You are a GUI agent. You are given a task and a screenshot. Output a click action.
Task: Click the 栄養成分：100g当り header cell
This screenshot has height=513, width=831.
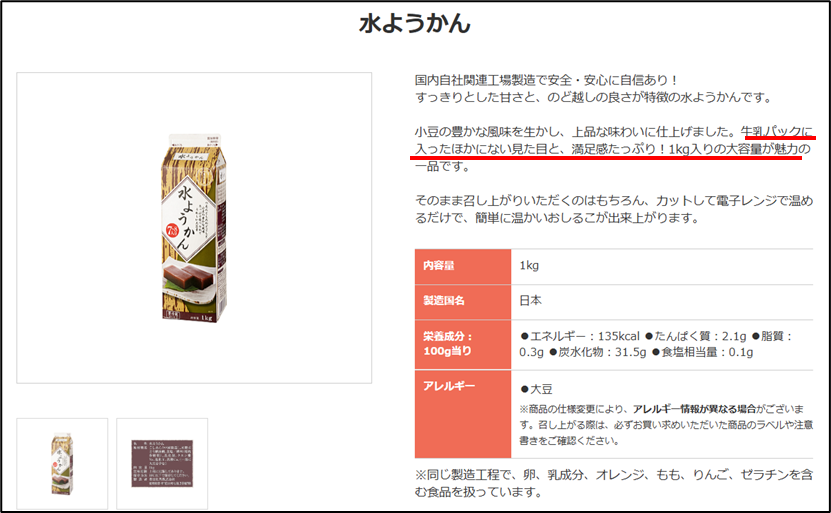463,344
